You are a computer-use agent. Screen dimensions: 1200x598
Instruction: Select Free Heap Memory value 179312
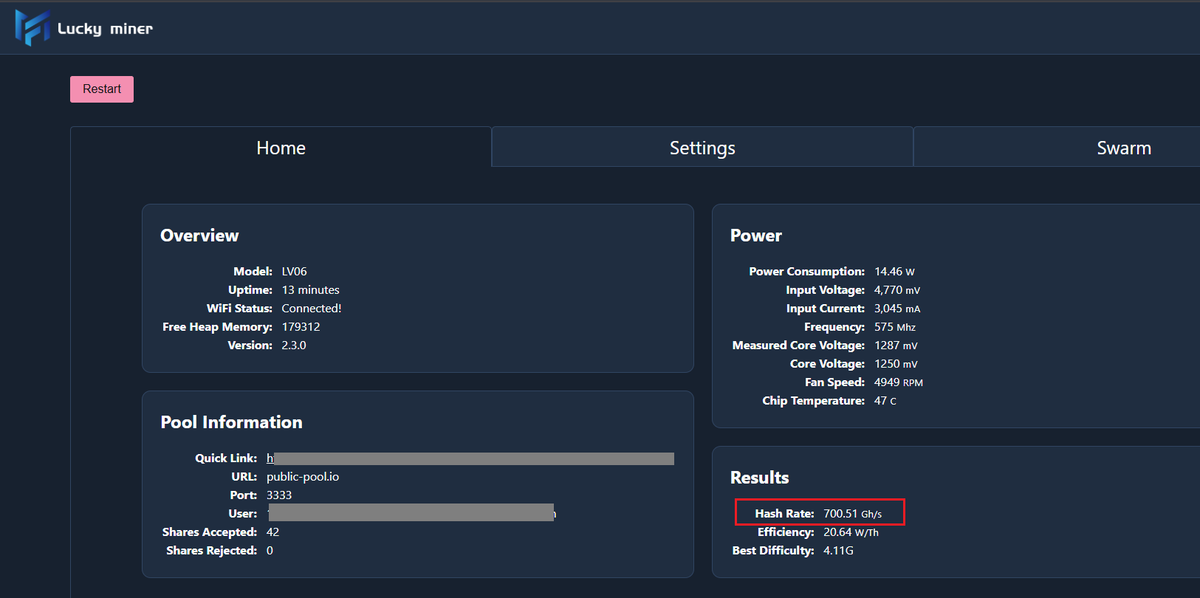301,327
